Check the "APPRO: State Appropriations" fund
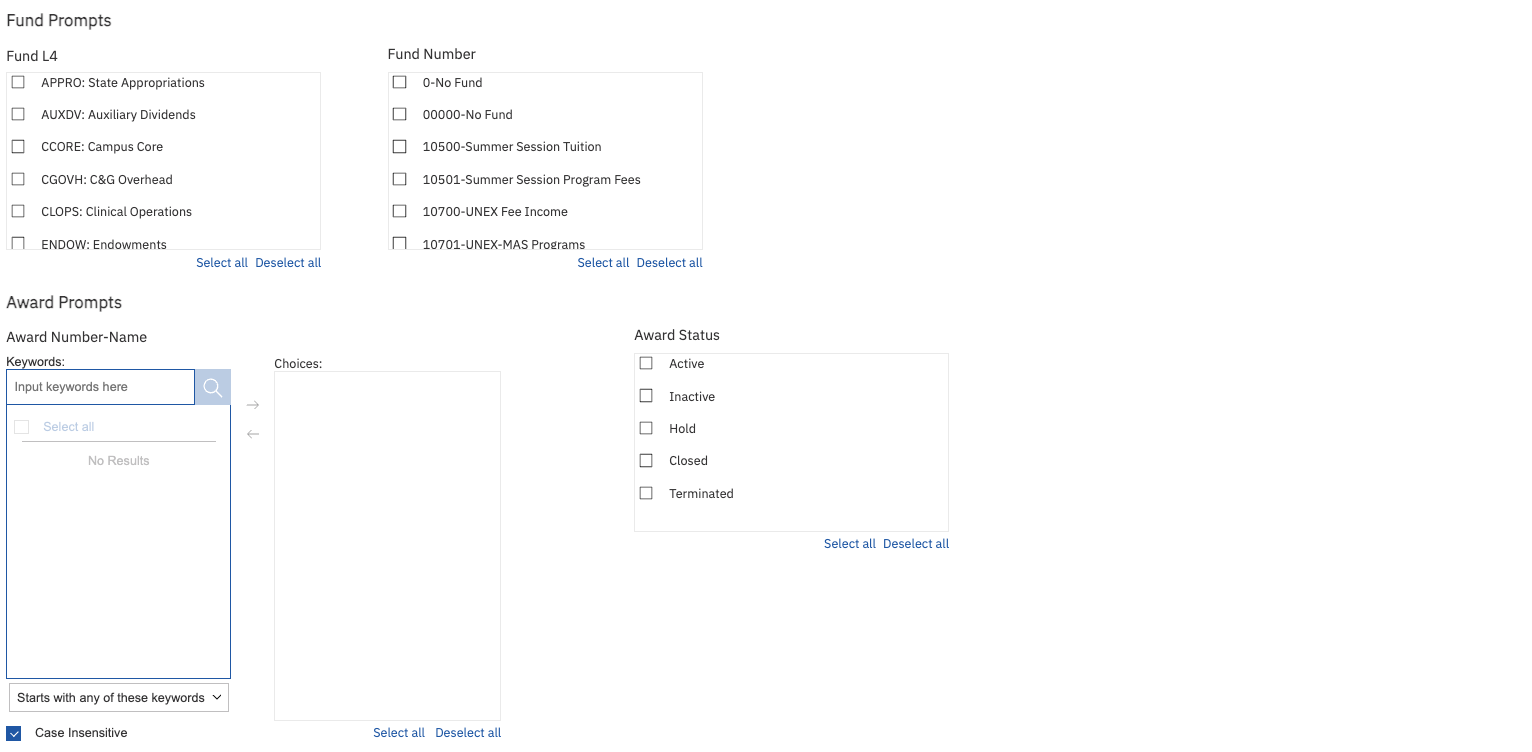The image size is (1532, 752). (17, 82)
